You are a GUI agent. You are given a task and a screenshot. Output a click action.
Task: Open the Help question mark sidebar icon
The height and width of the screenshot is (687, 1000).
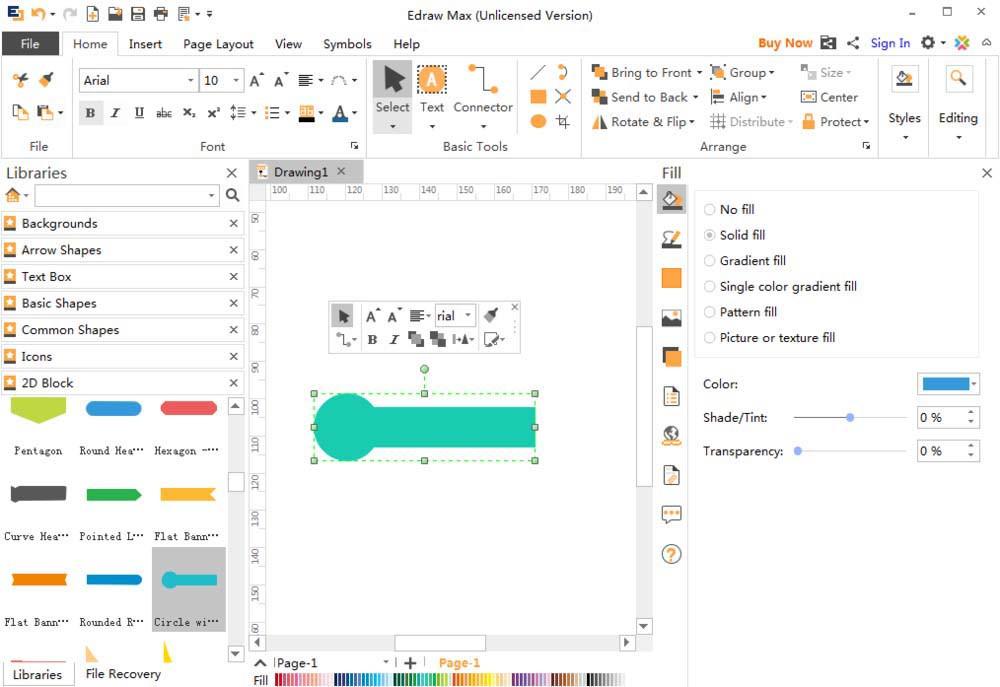[x=671, y=553]
